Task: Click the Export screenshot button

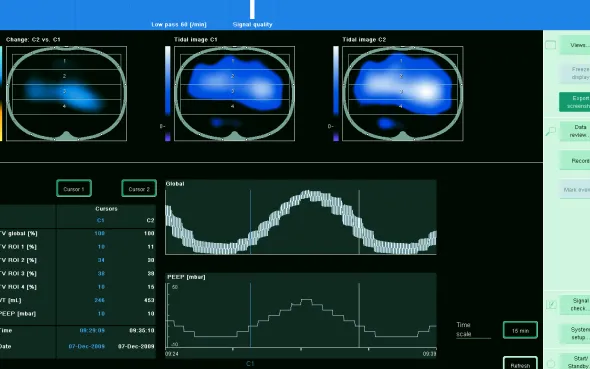Action: (575, 102)
